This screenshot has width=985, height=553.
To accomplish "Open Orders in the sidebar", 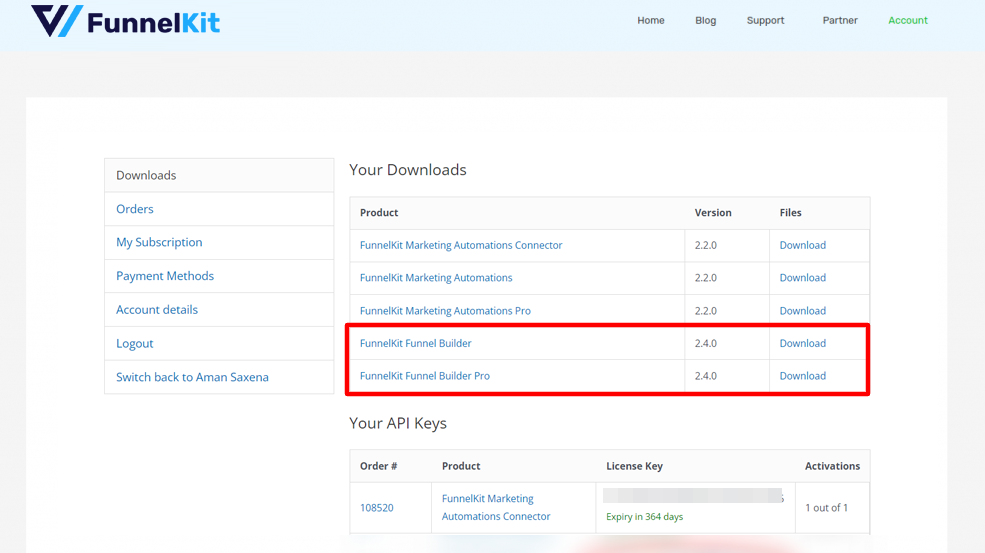I will 219,209.
